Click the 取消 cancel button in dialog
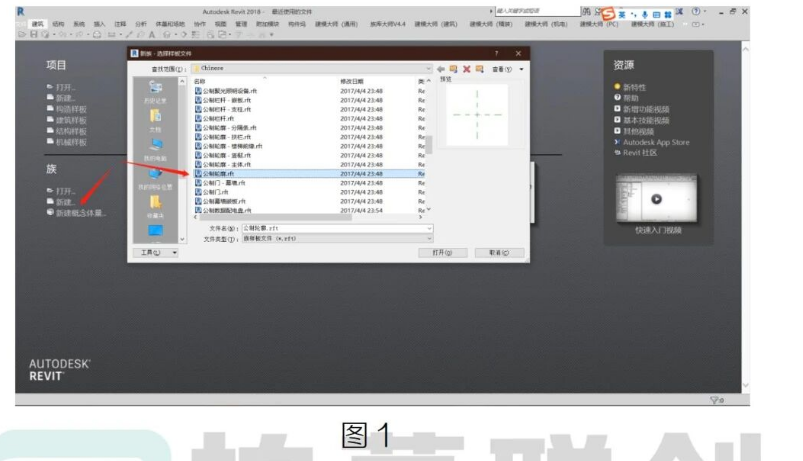Screen dimensions: 803x461 pos(499,253)
